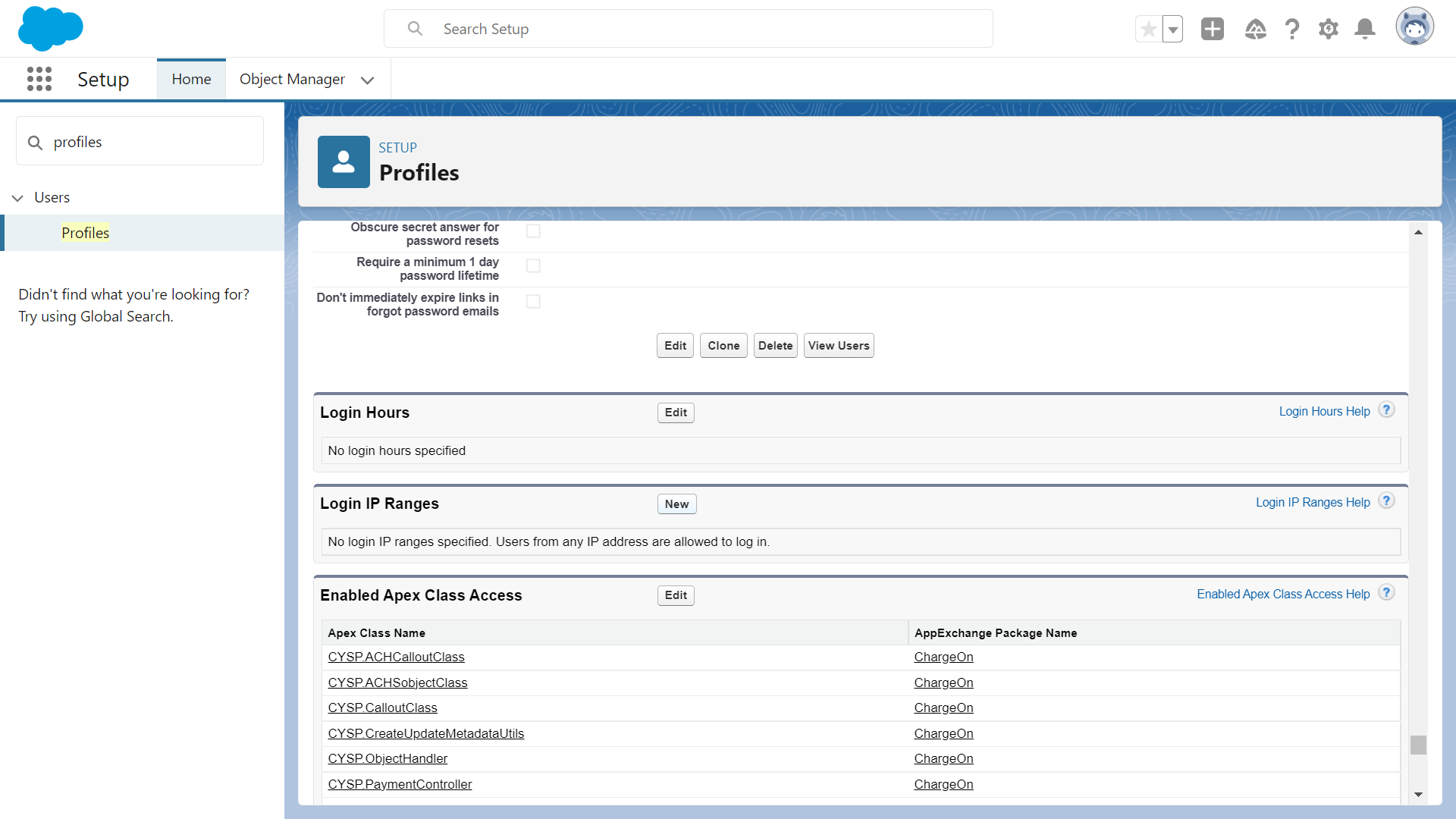Click the favorites star icon
This screenshot has height=819, width=1456.
point(1148,29)
